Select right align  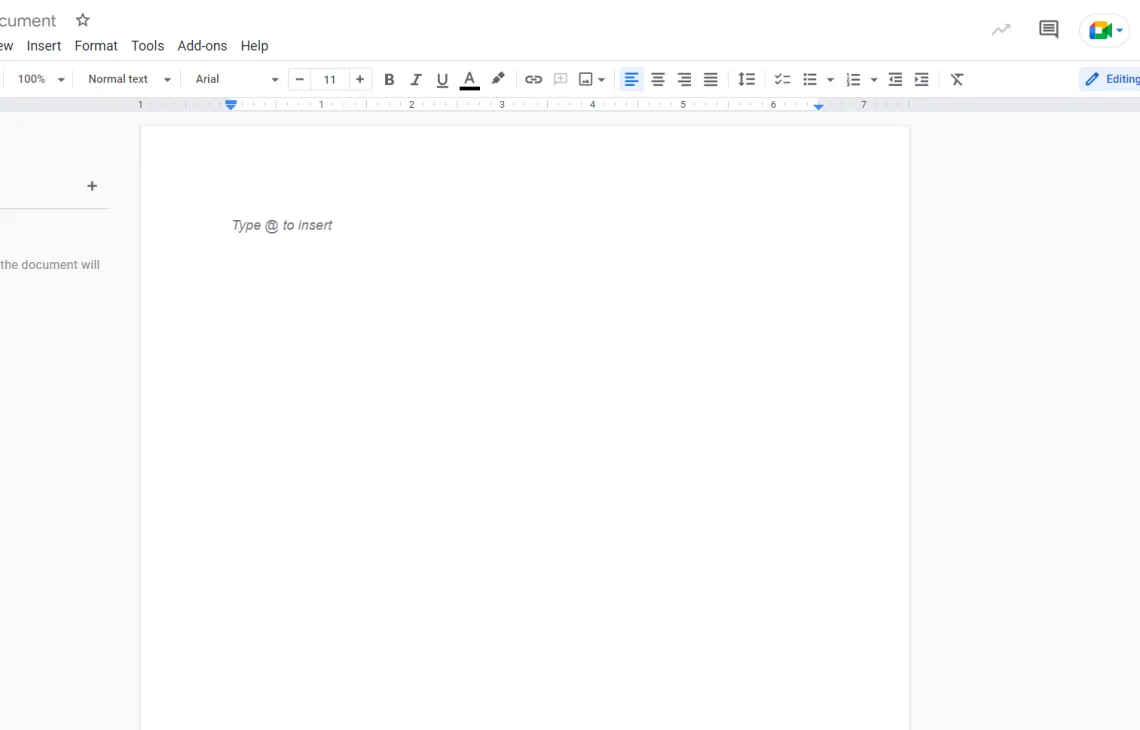[684, 79]
